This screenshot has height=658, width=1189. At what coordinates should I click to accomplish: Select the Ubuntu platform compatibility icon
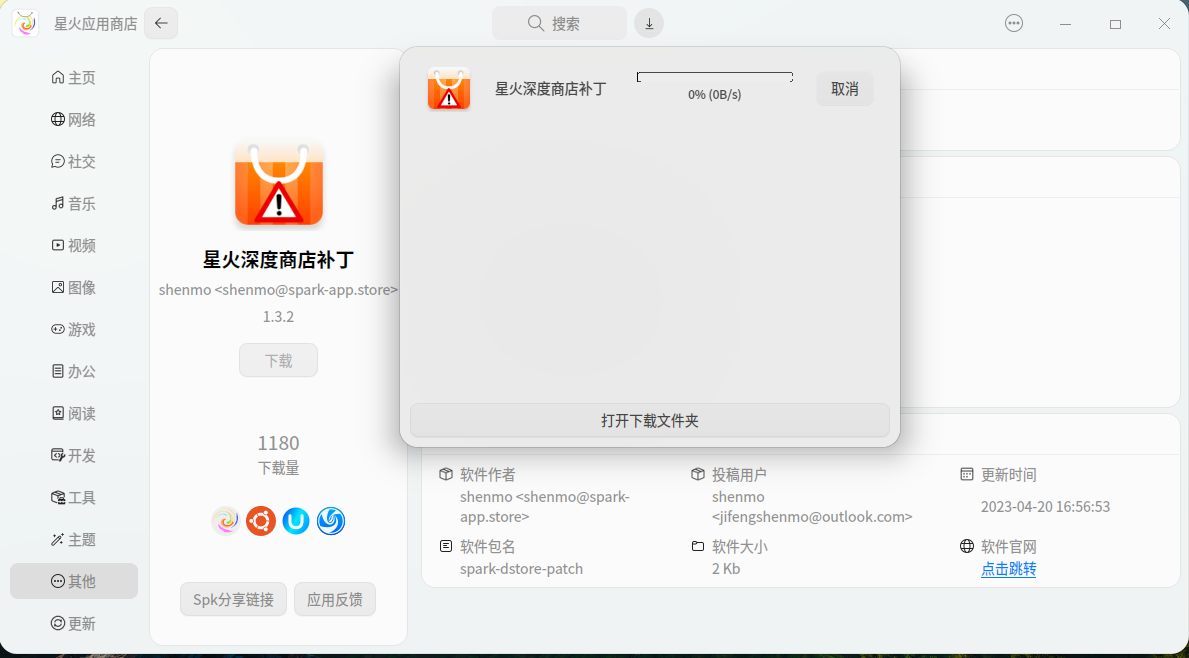pyautogui.click(x=261, y=521)
